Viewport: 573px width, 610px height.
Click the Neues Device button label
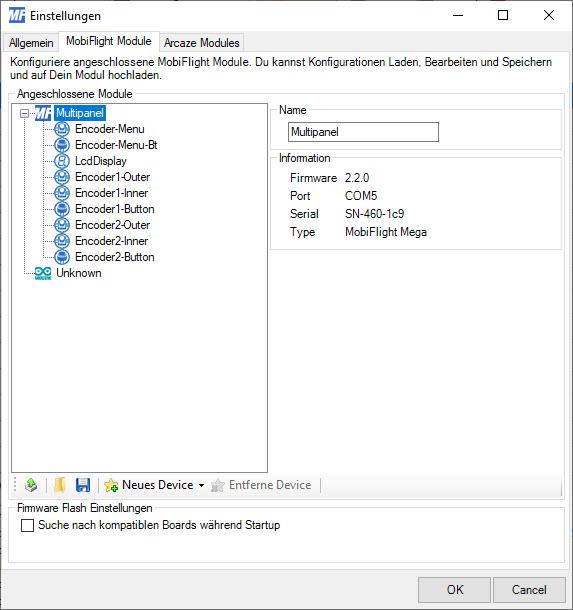click(x=158, y=485)
